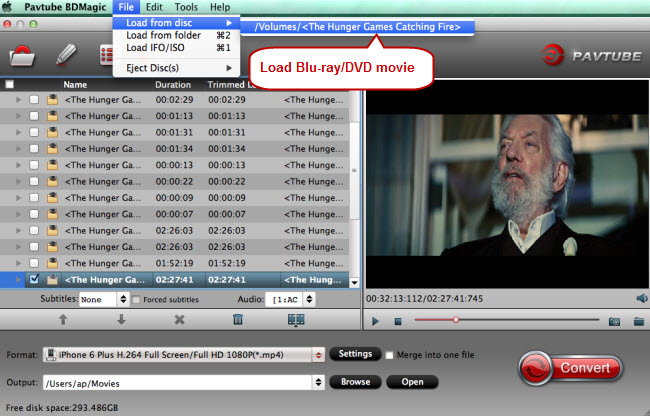Select the Hunger Games Catching Fire volume
The width and height of the screenshot is (650, 416).
coord(357,27)
